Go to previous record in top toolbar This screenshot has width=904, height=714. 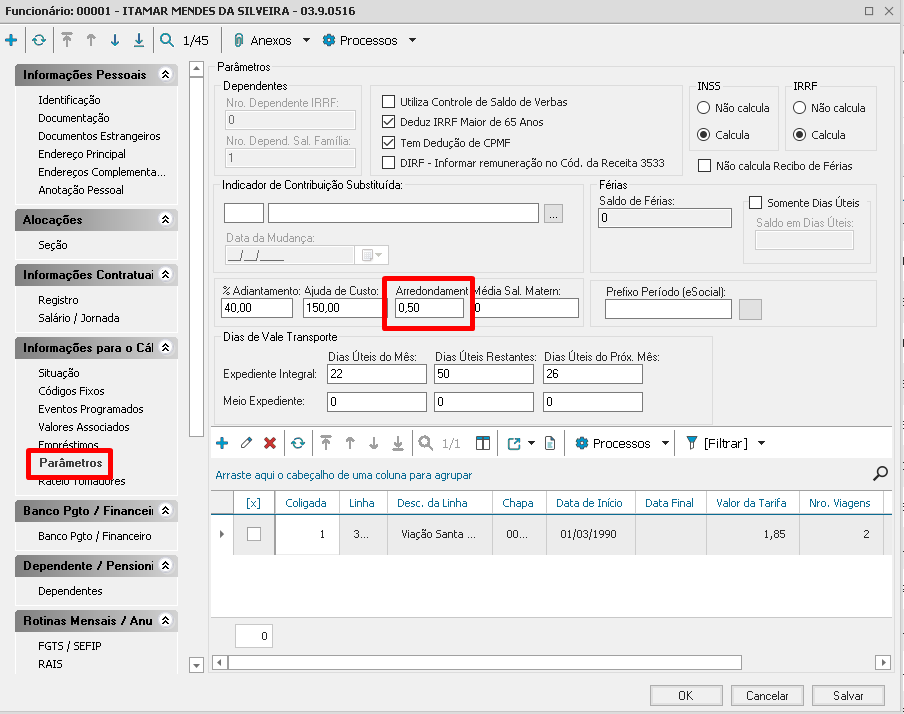(91, 40)
